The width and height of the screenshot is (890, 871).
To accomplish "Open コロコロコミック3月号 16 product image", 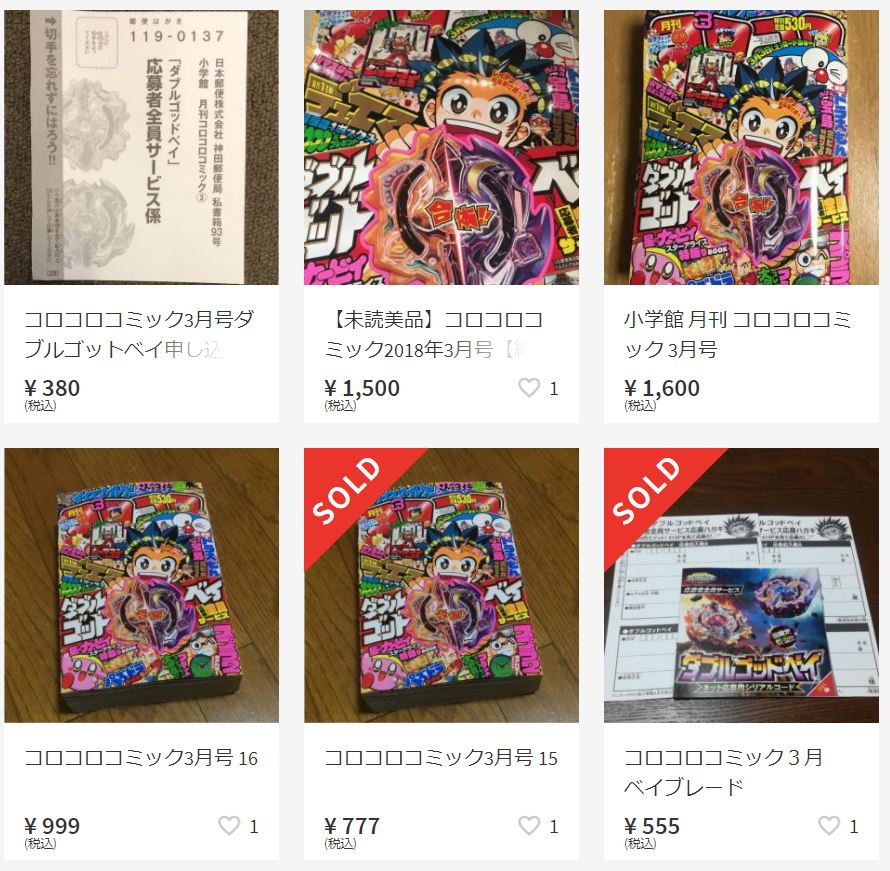I will (141, 585).
